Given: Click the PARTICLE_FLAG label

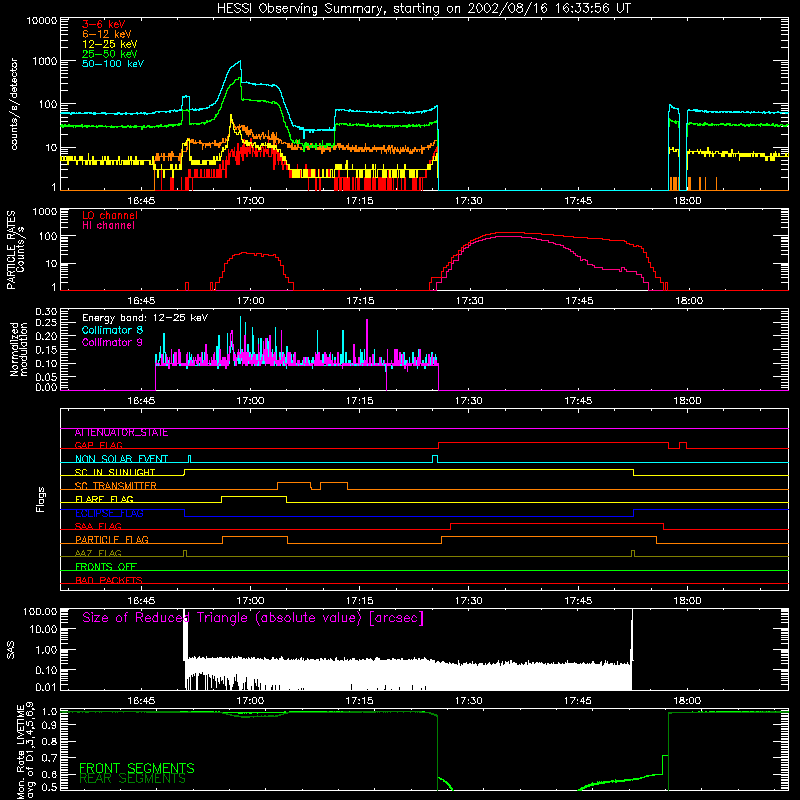Looking at the screenshot, I should [112, 540].
